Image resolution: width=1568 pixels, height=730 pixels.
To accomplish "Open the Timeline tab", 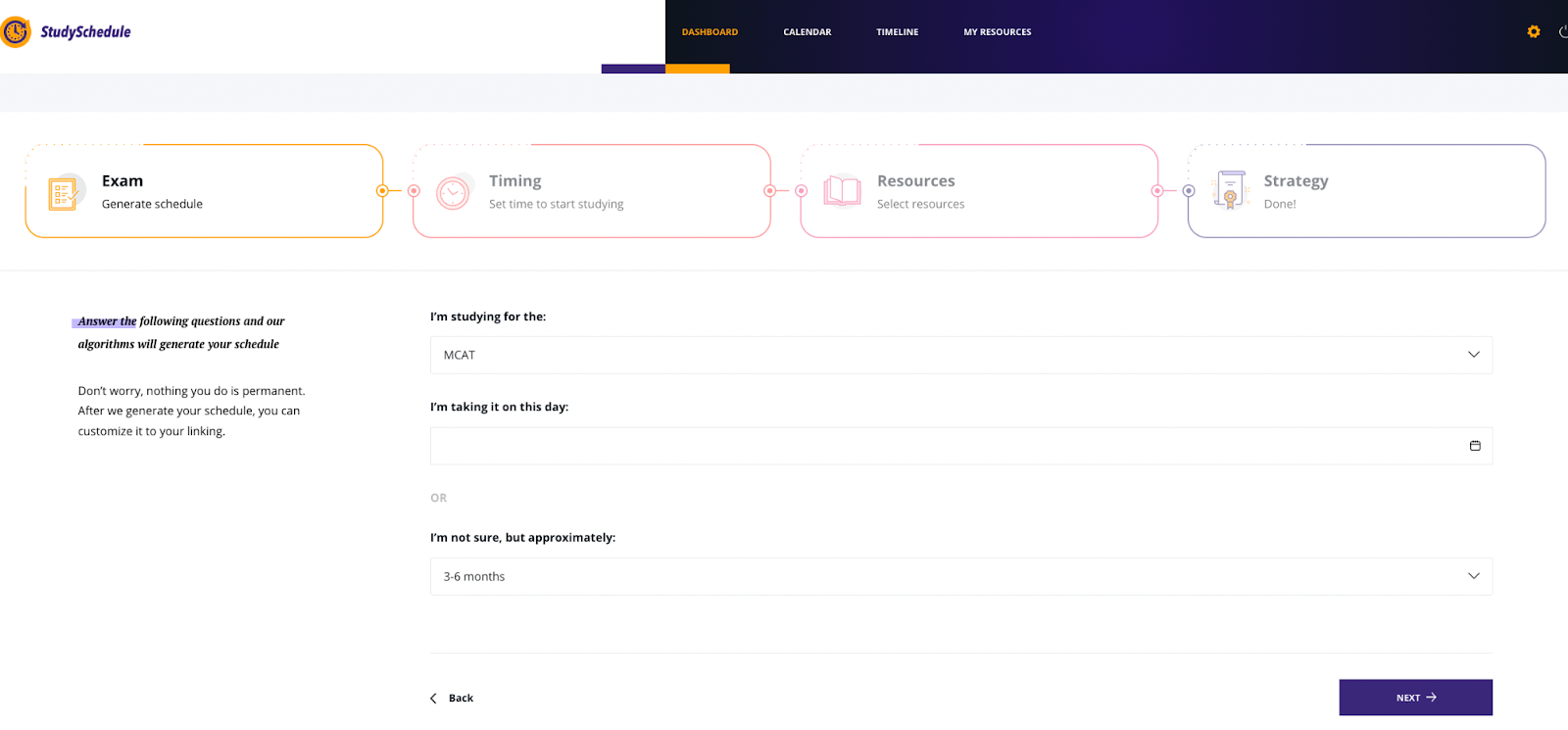I will point(897,32).
